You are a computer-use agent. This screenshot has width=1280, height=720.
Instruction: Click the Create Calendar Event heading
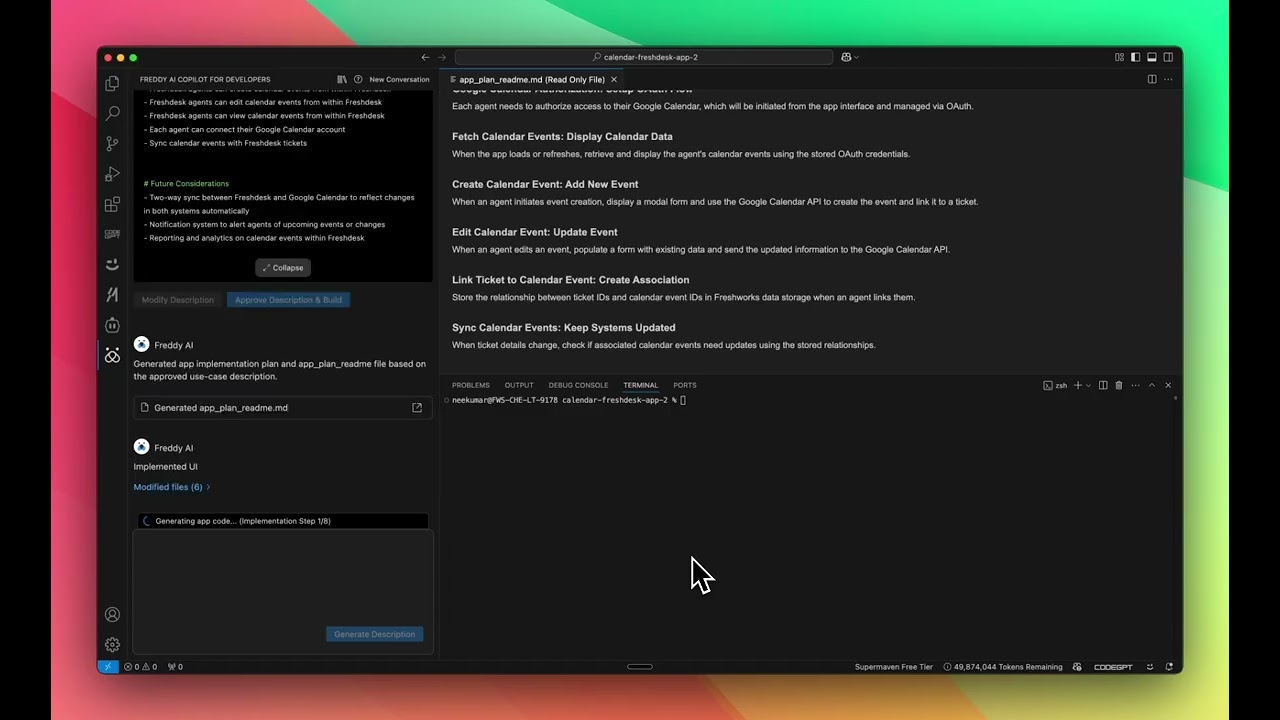coord(545,184)
